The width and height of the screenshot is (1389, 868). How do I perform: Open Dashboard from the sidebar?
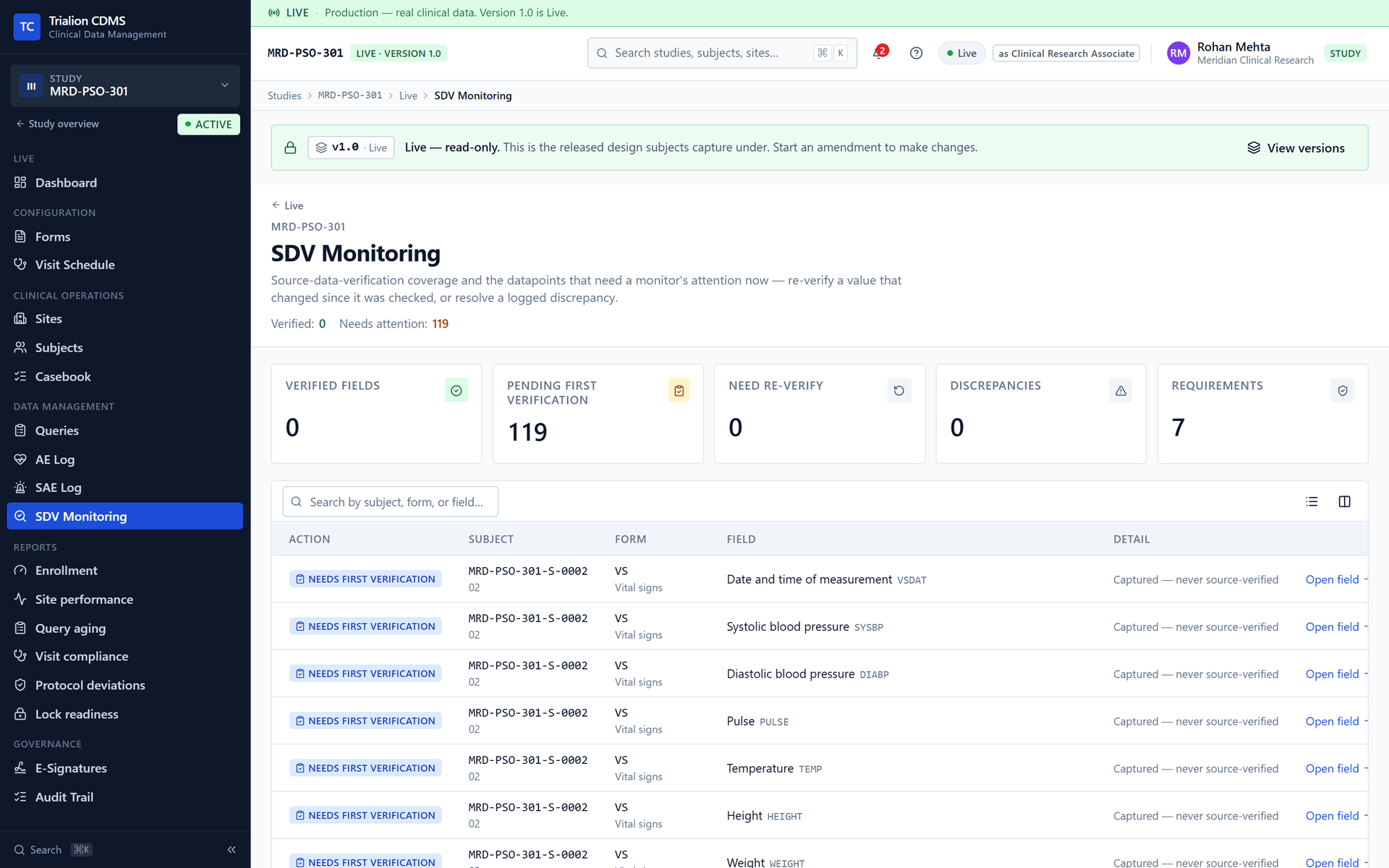tap(125, 183)
